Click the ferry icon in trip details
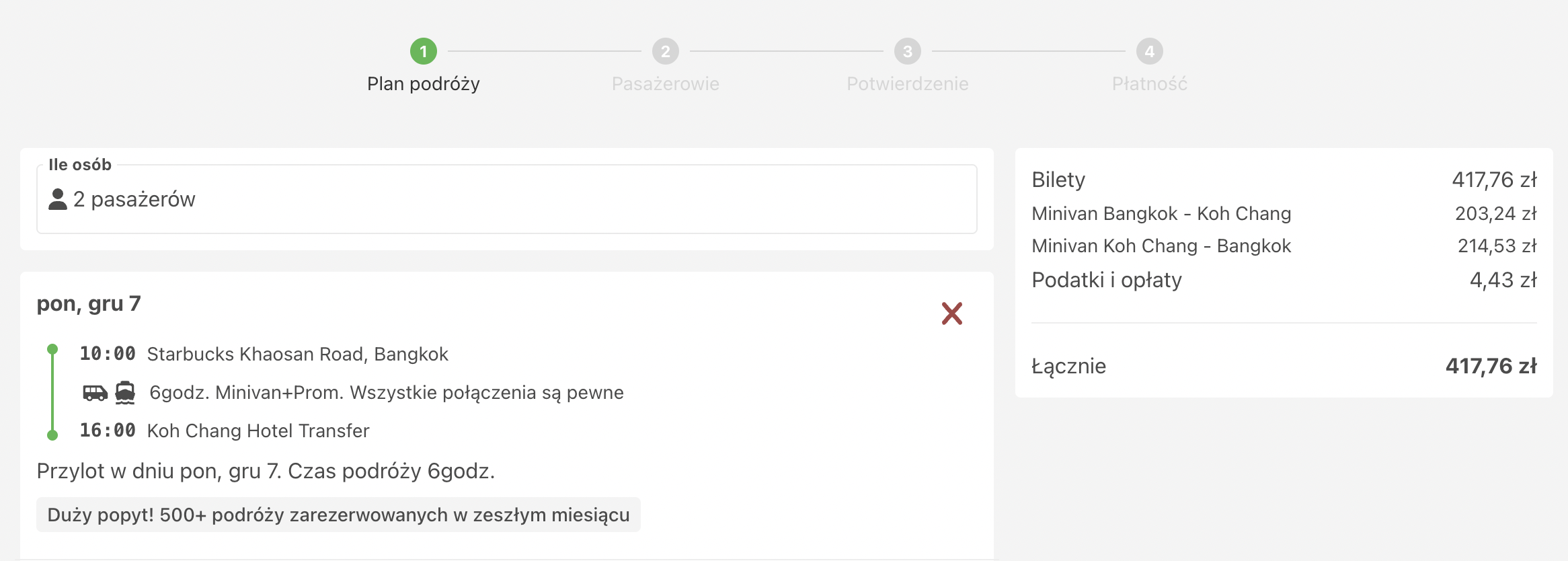 click(x=125, y=392)
